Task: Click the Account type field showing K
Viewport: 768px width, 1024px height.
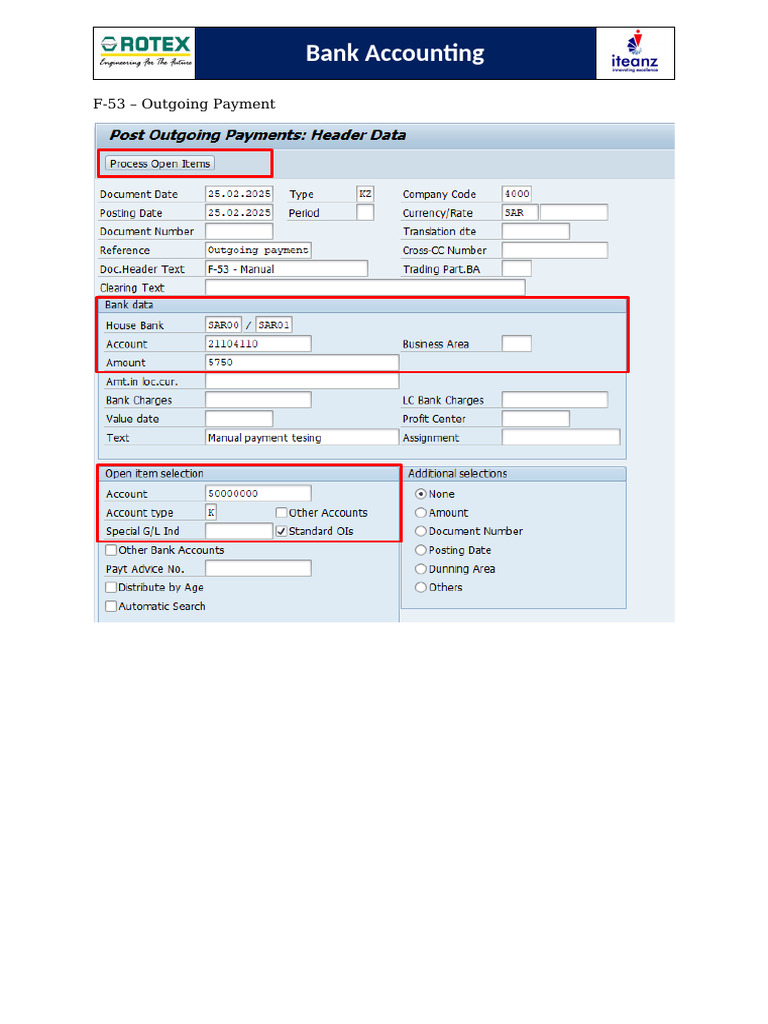Action: [211, 513]
